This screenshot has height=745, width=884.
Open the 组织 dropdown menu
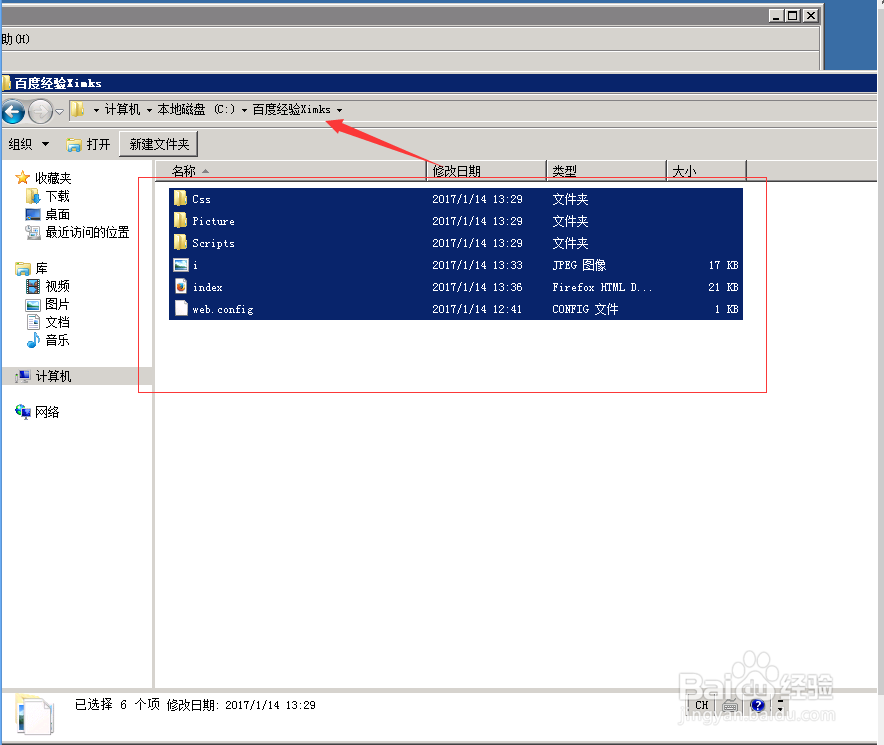[29, 143]
